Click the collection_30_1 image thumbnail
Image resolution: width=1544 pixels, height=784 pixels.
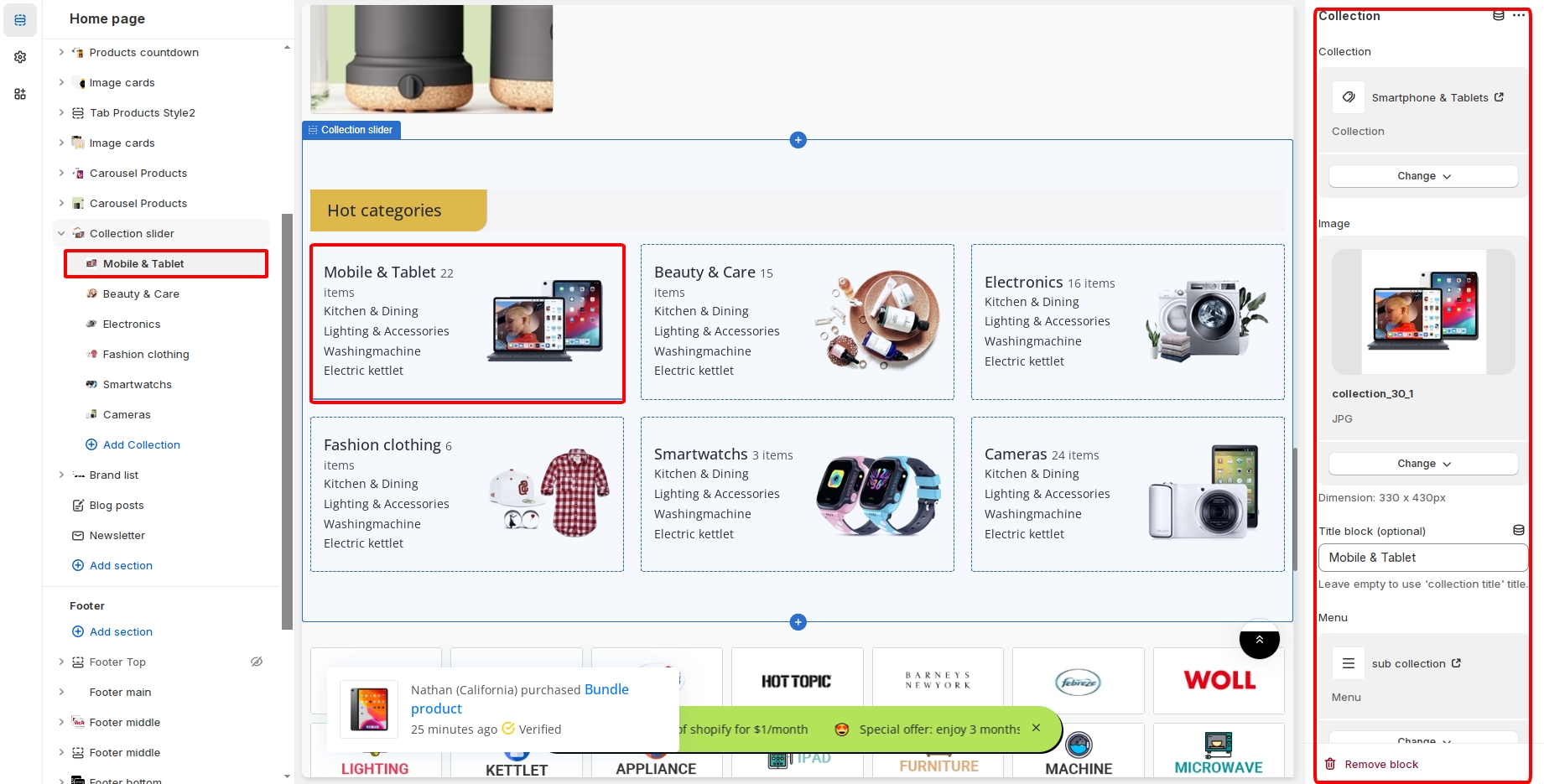(1423, 312)
